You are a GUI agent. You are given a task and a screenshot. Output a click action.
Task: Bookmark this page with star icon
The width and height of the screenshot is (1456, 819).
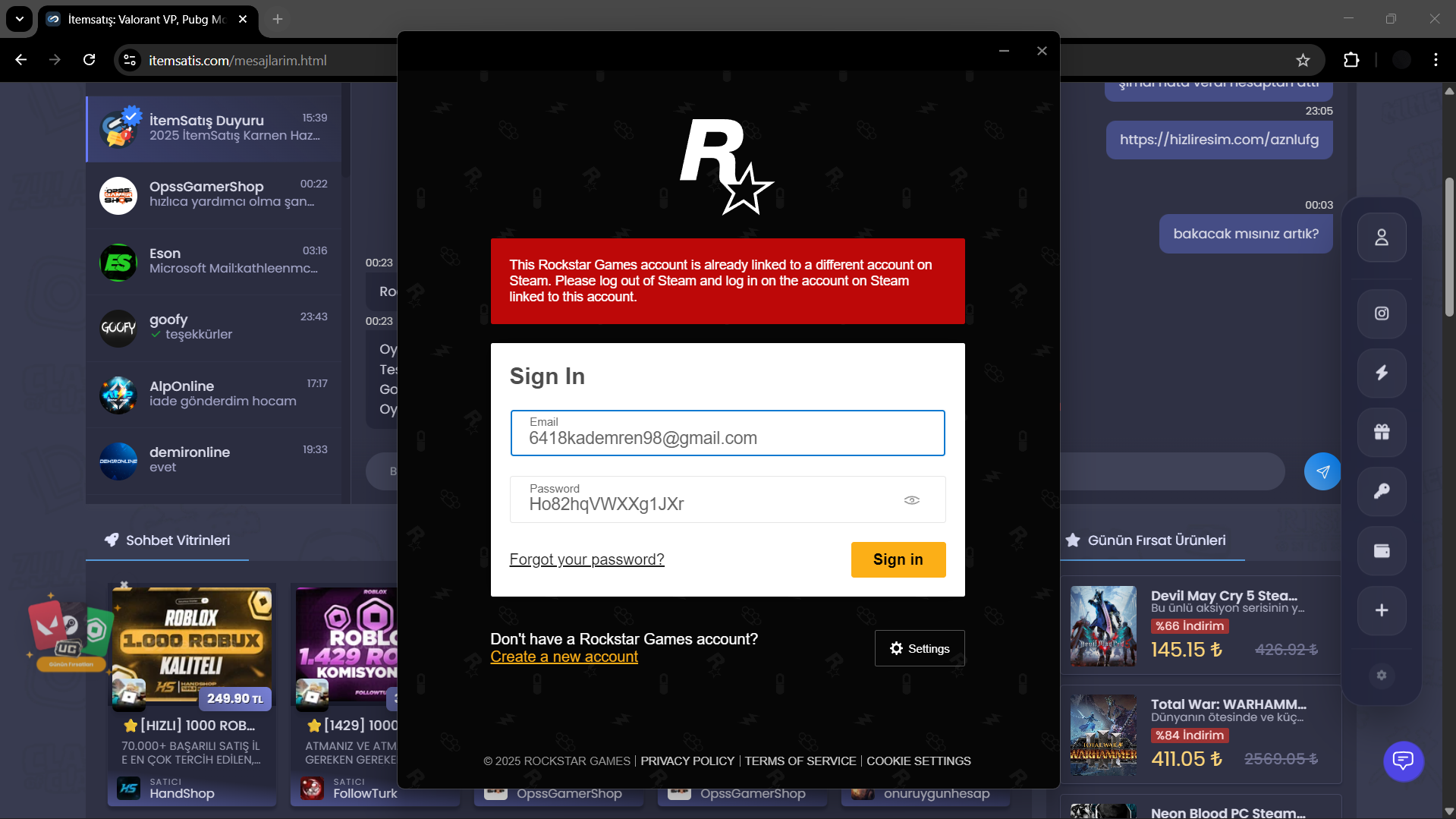[x=1303, y=60]
